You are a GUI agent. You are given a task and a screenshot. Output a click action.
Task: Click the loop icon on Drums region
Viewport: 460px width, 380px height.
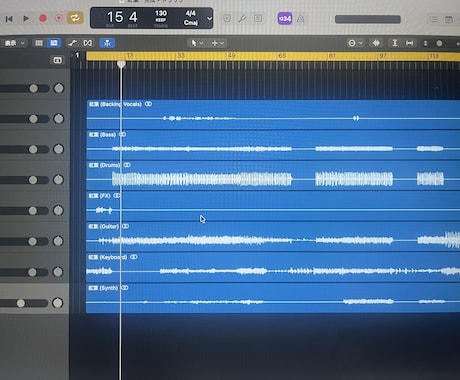(x=127, y=165)
